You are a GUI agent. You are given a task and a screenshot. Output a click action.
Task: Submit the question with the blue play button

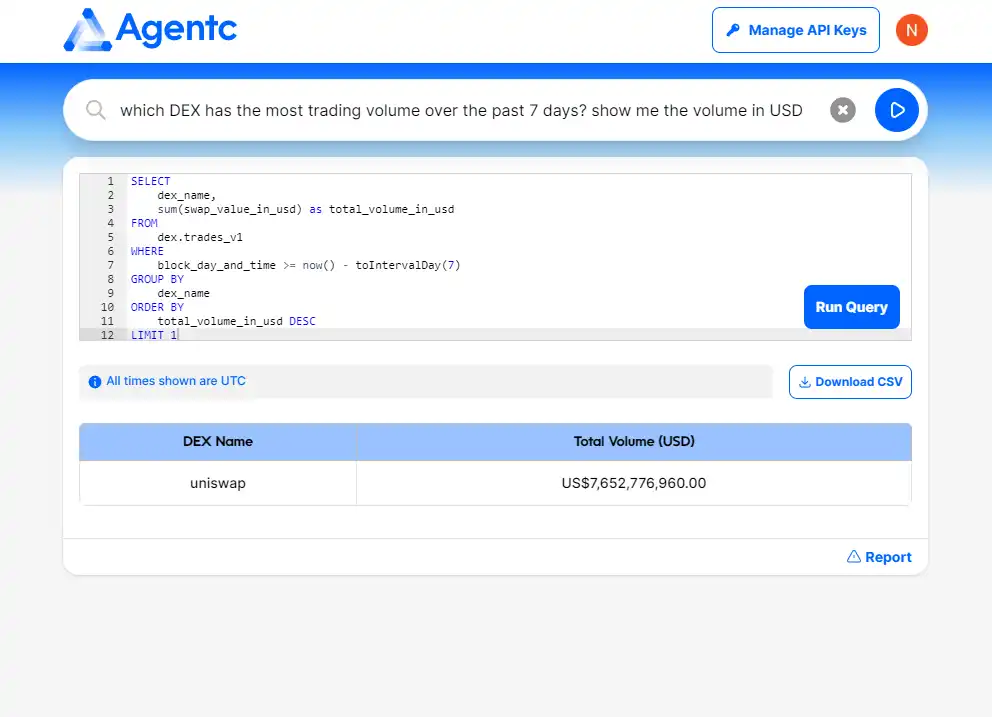pos(896,110)
